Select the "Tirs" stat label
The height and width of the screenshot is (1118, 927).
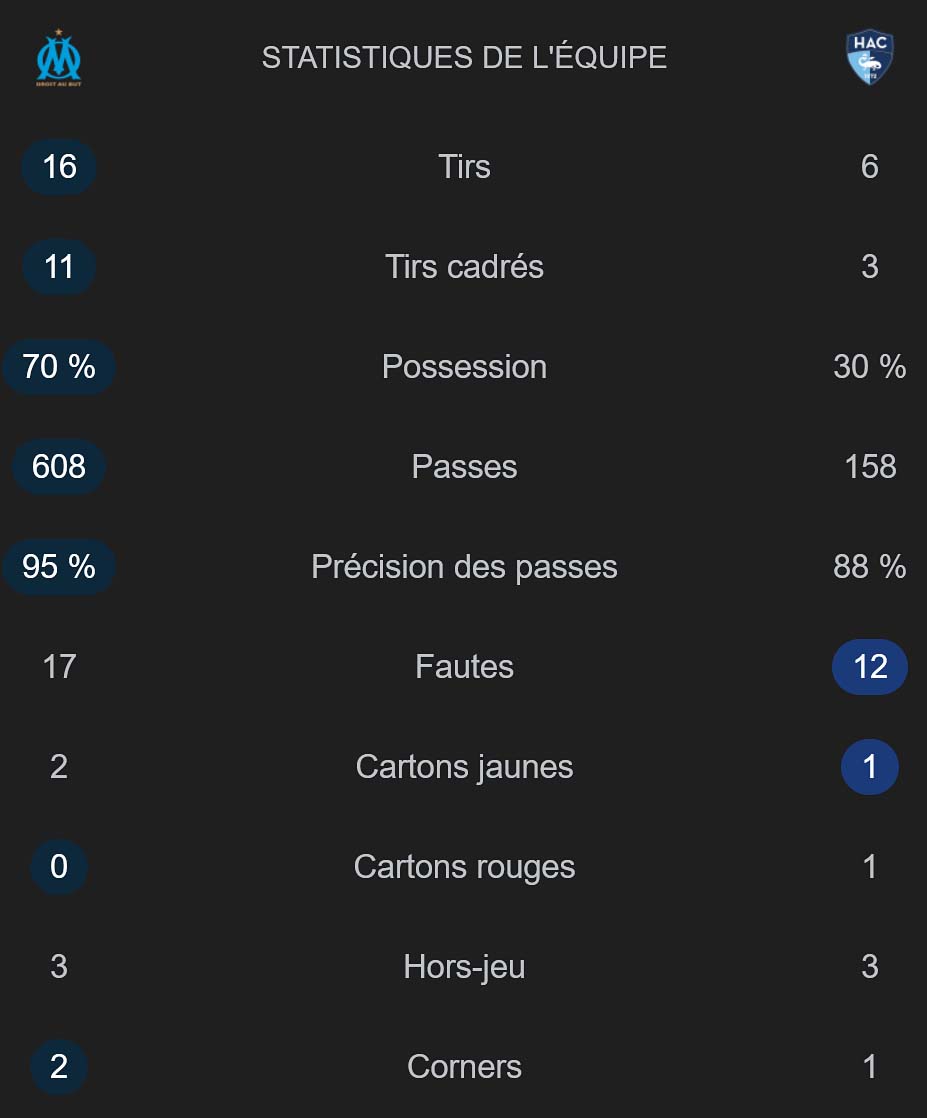coord(464,166)
